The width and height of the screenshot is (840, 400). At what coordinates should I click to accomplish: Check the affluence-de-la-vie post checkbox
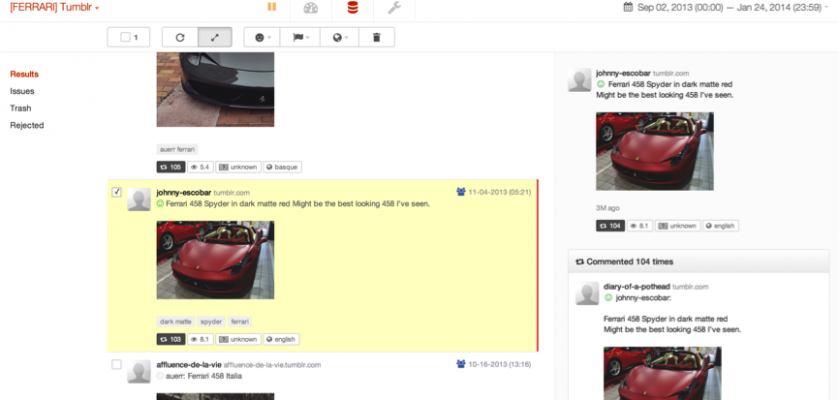tap(116, 365)
